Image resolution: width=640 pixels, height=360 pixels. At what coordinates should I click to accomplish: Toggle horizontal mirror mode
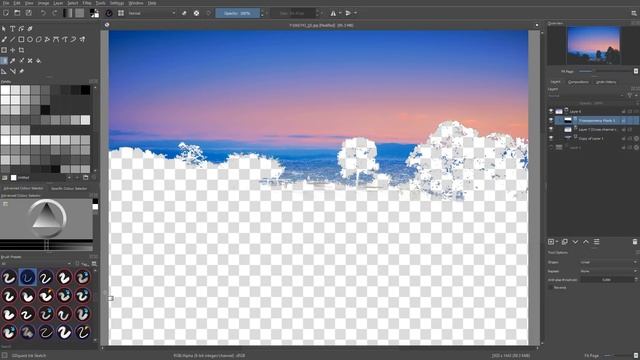[x=333, y=13]
